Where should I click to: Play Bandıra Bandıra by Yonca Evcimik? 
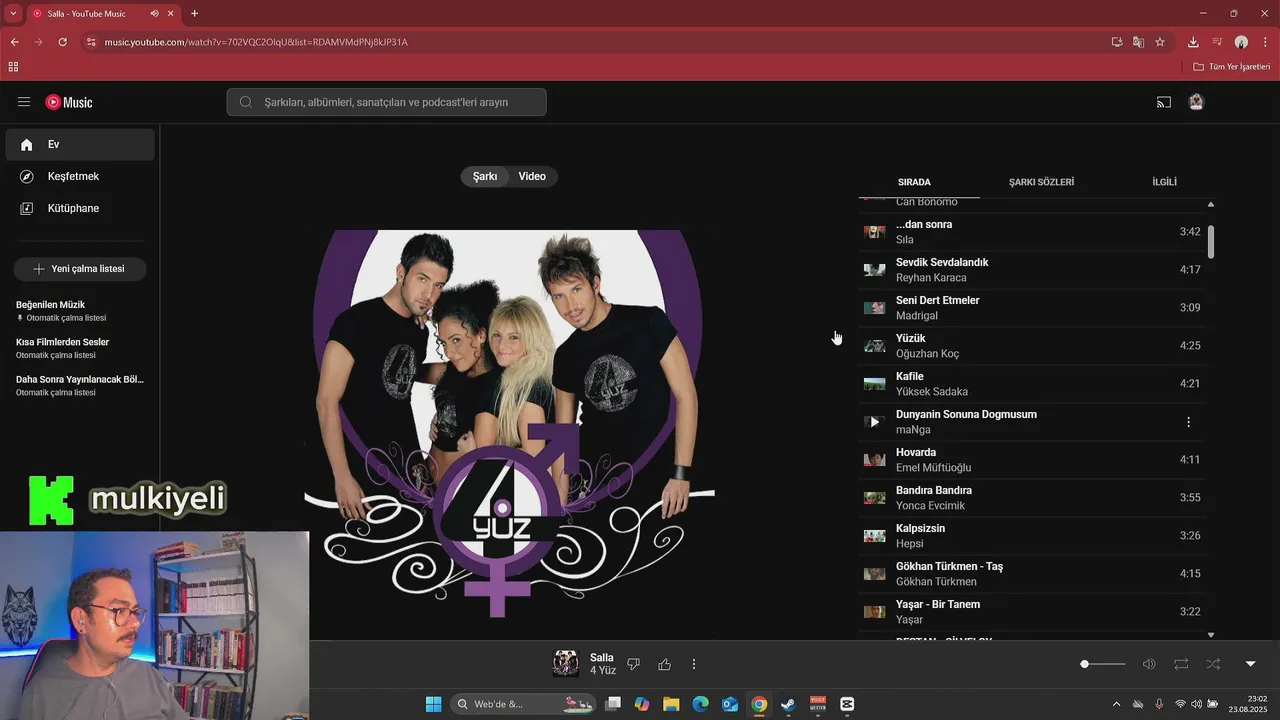point(1033,498)
